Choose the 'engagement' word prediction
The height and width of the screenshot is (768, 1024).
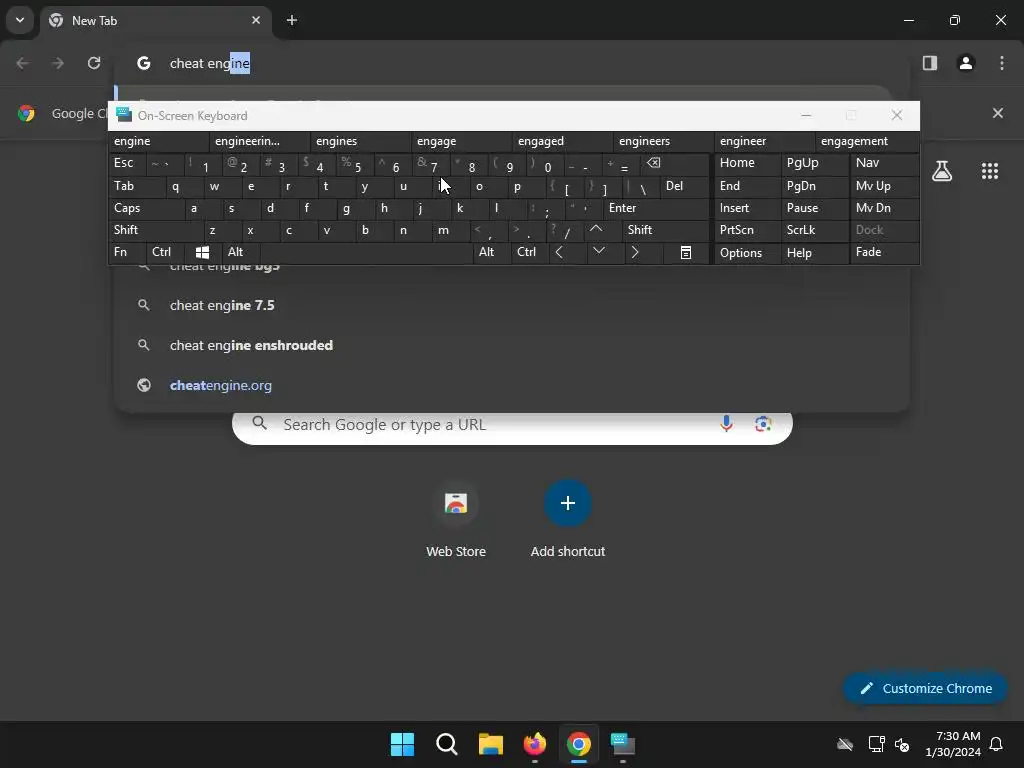[x=867, y=141]
